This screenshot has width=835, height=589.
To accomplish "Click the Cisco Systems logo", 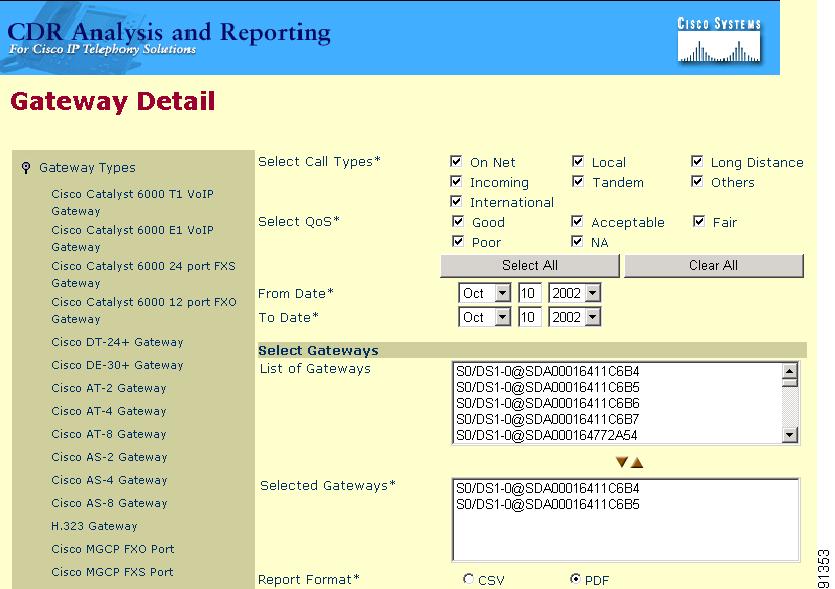I will 719,41.
